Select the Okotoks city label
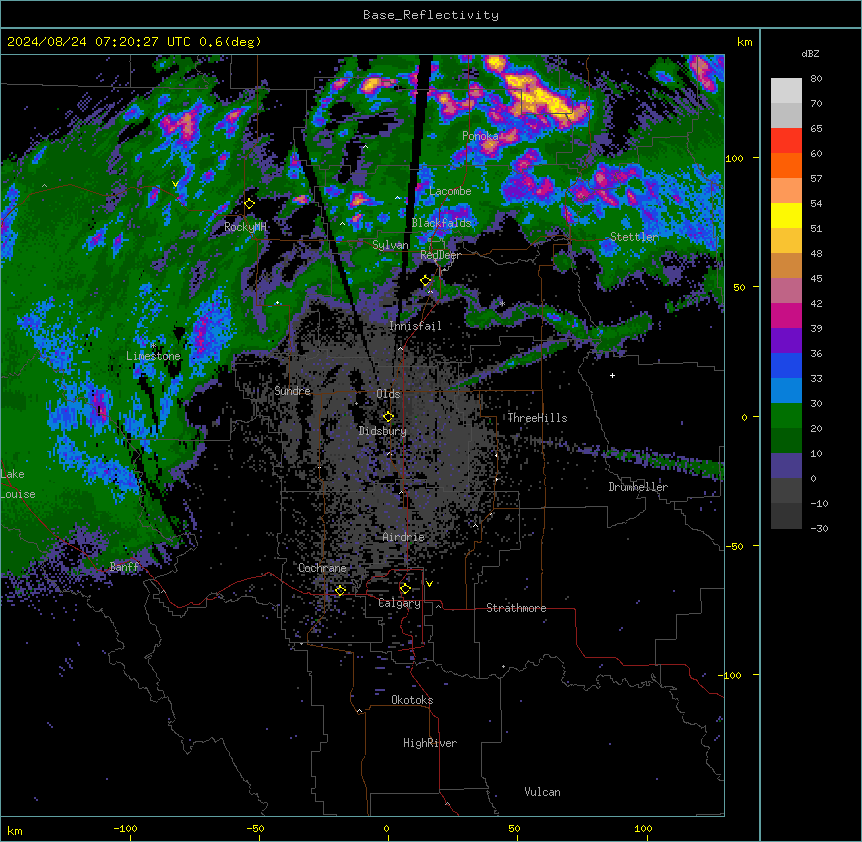 (412, 700)
